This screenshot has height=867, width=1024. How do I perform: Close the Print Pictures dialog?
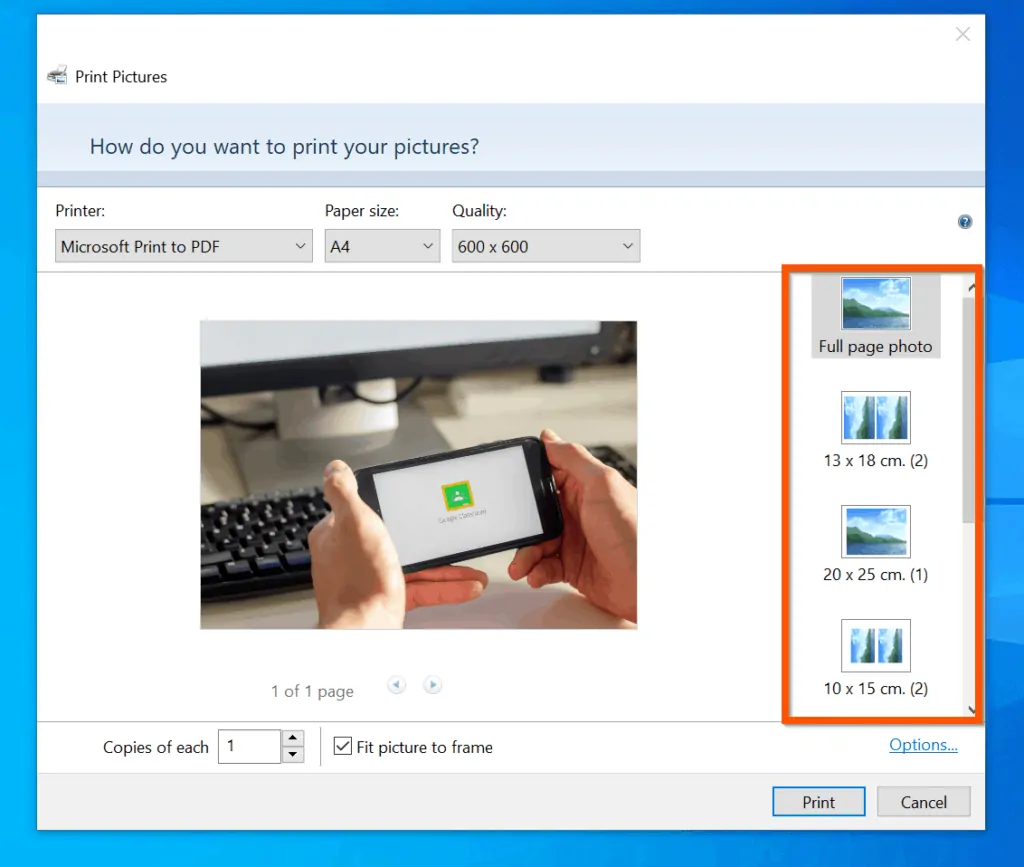pos(962,35)
